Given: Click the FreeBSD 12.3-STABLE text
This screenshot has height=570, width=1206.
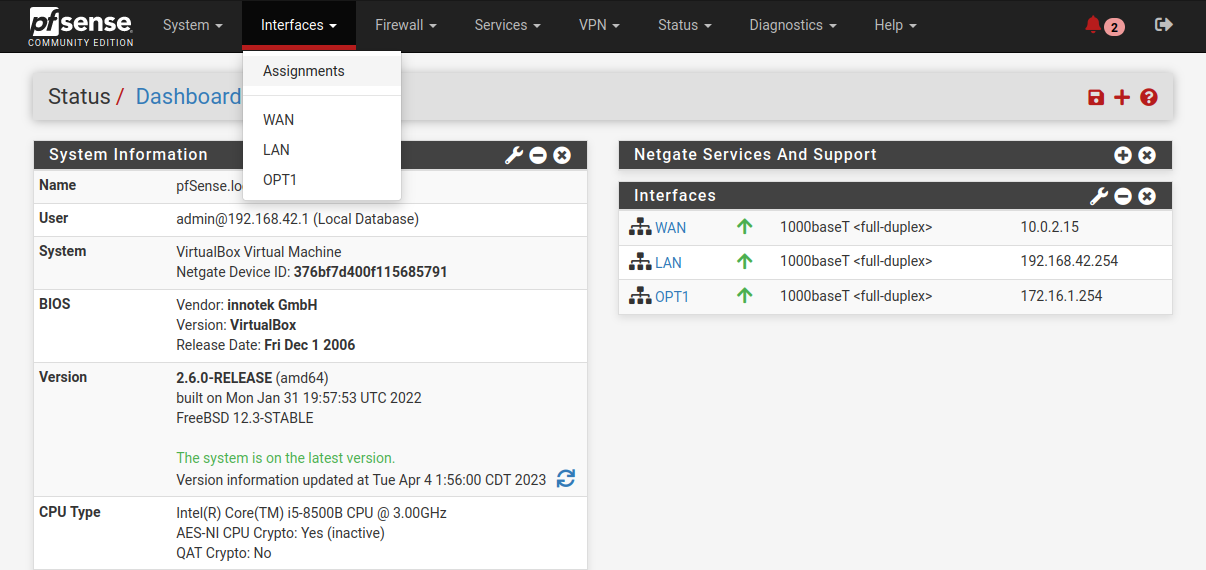Looking at the screenshot, I should pyautogui.click(x=245, y=418).
